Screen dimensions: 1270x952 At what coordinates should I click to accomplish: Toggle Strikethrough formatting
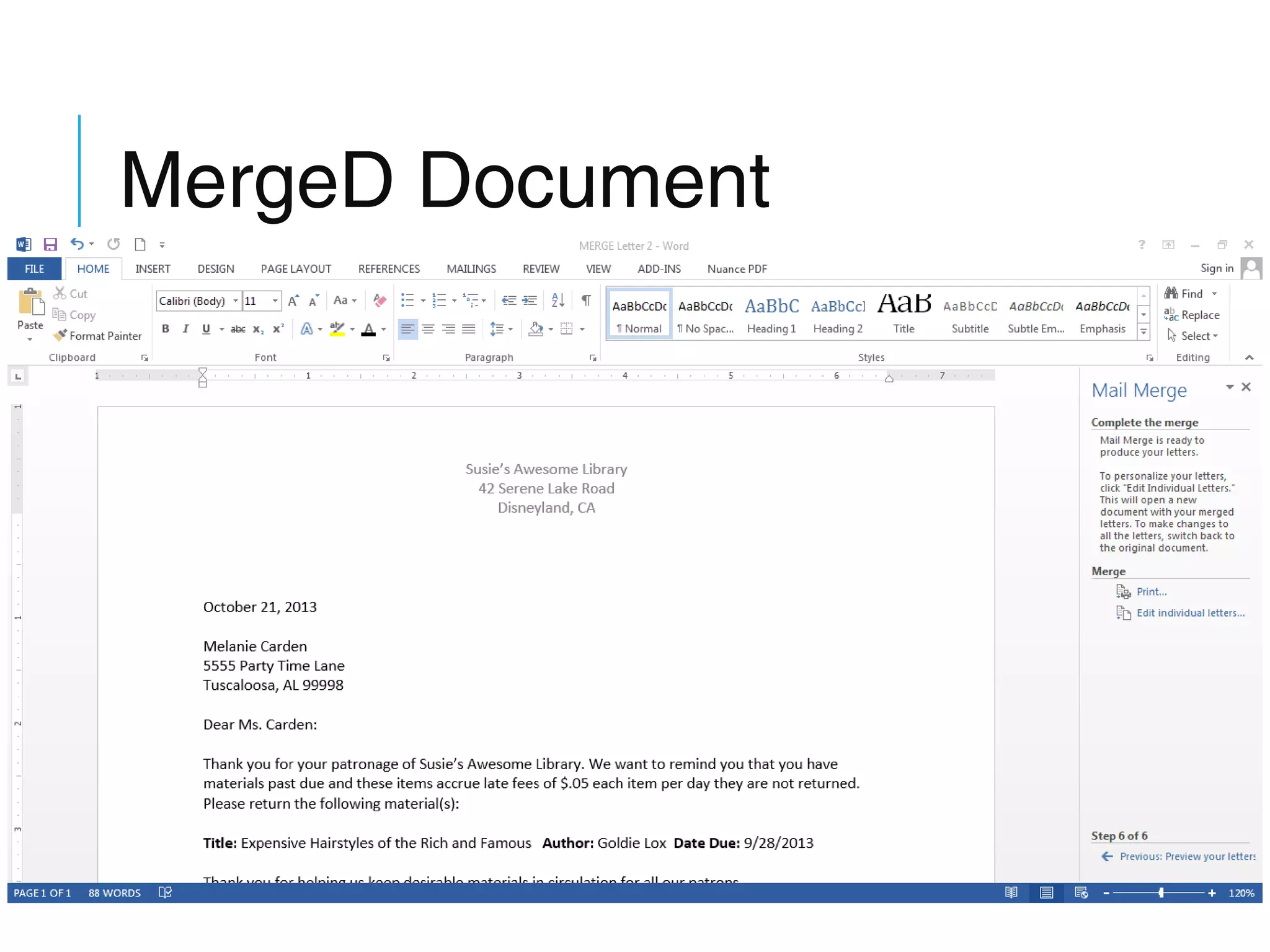238,329
